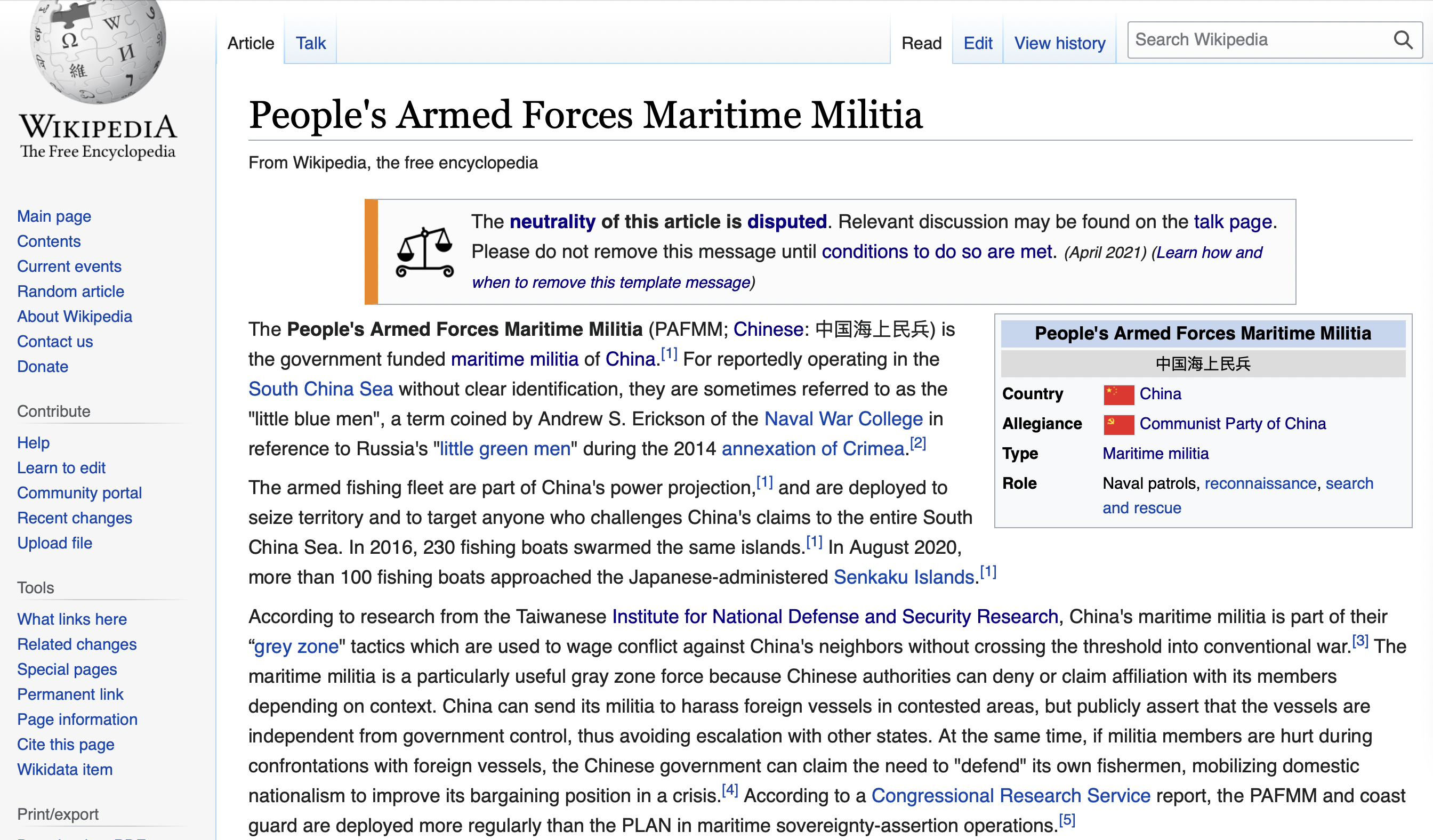Click the 'Print/export' sidebar heading
1433x840 pixels.
click(x=58, y=814)
